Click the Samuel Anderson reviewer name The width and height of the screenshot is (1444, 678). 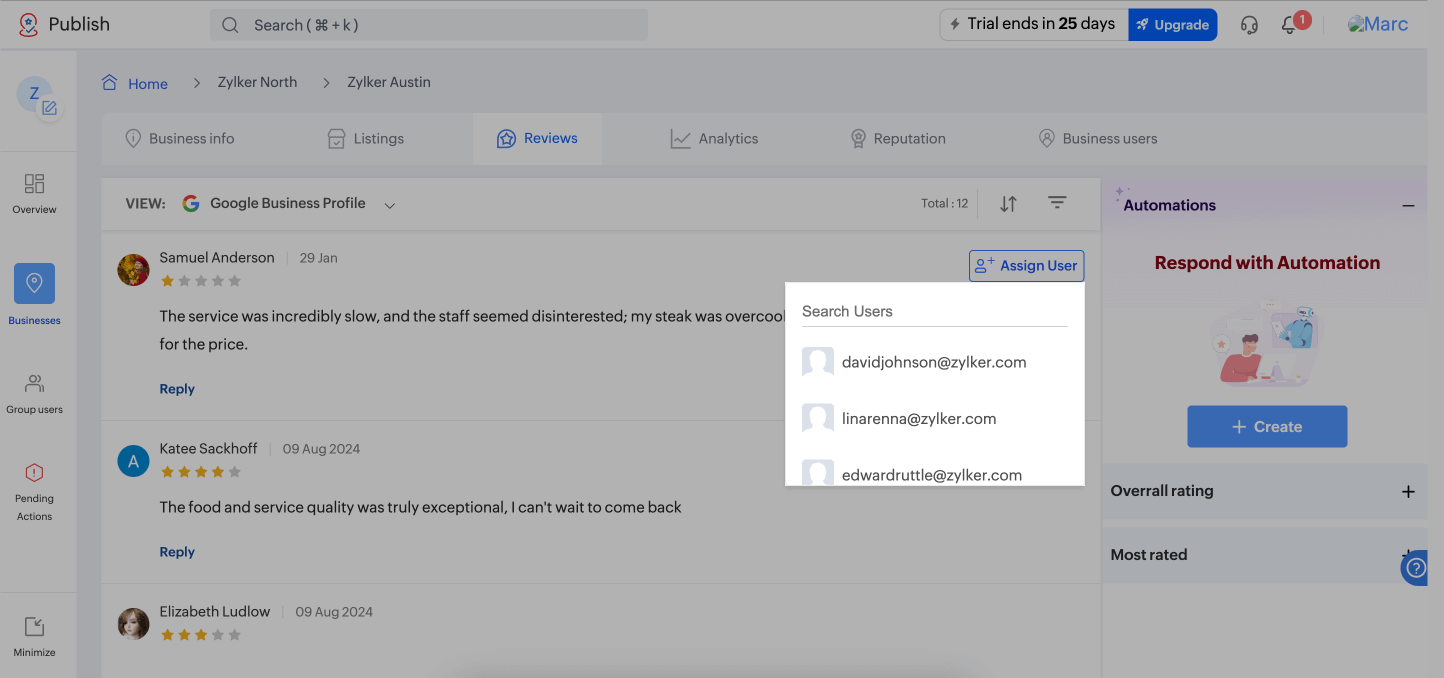217,258
